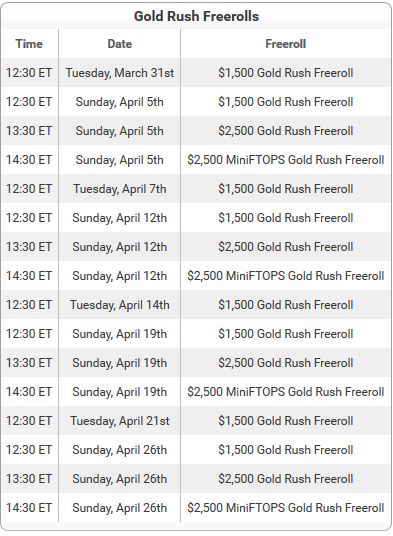Click the April 5th MiniFTOPS Gold Rush Freeroll
Image resolution: width=393 pixels, height=536 pixels.
(286, 160)
